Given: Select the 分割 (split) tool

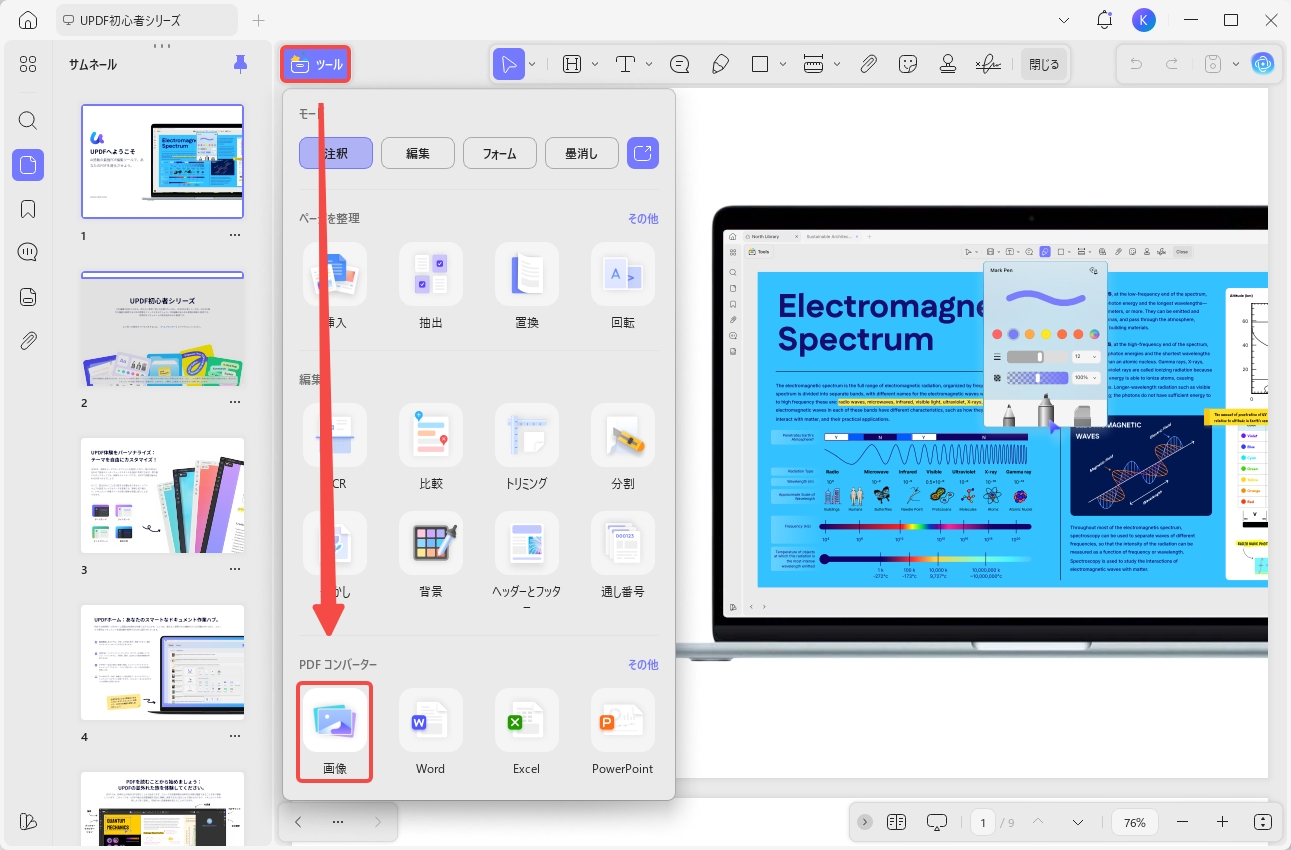Looking at the screenshot, I should [x=623, y=448].
